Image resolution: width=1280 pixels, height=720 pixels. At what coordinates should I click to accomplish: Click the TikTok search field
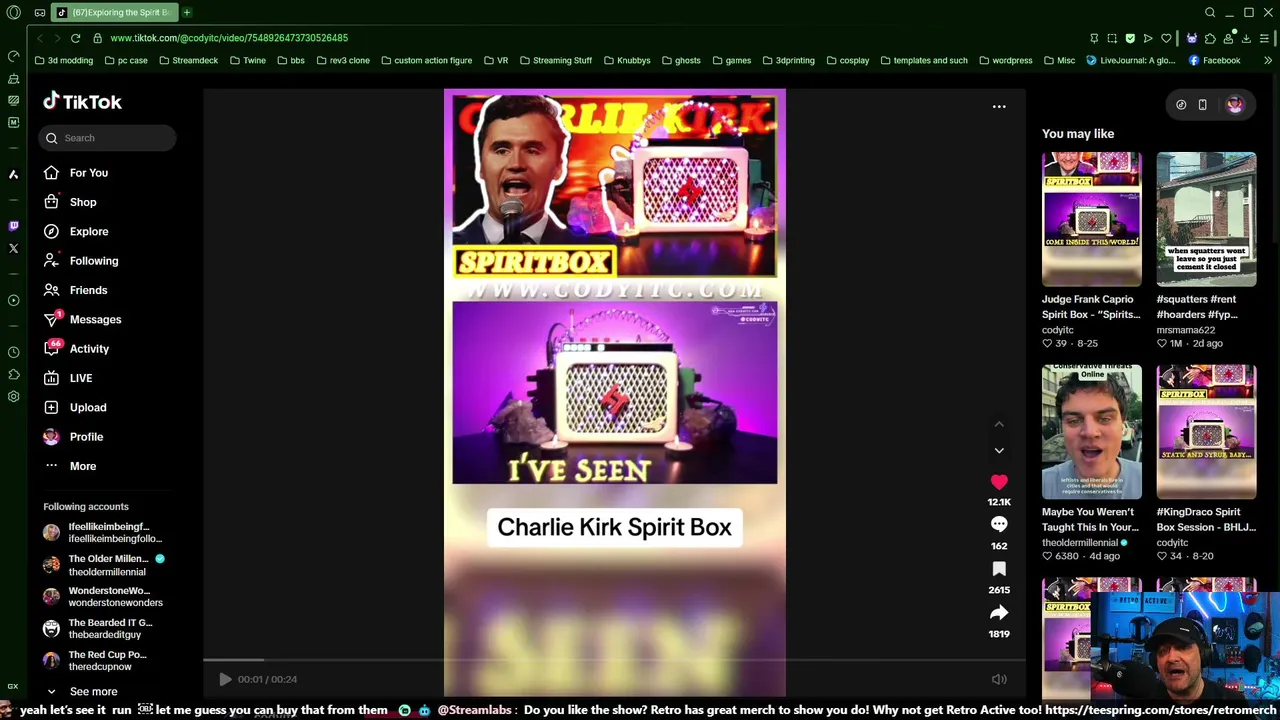tap(108, 138)
